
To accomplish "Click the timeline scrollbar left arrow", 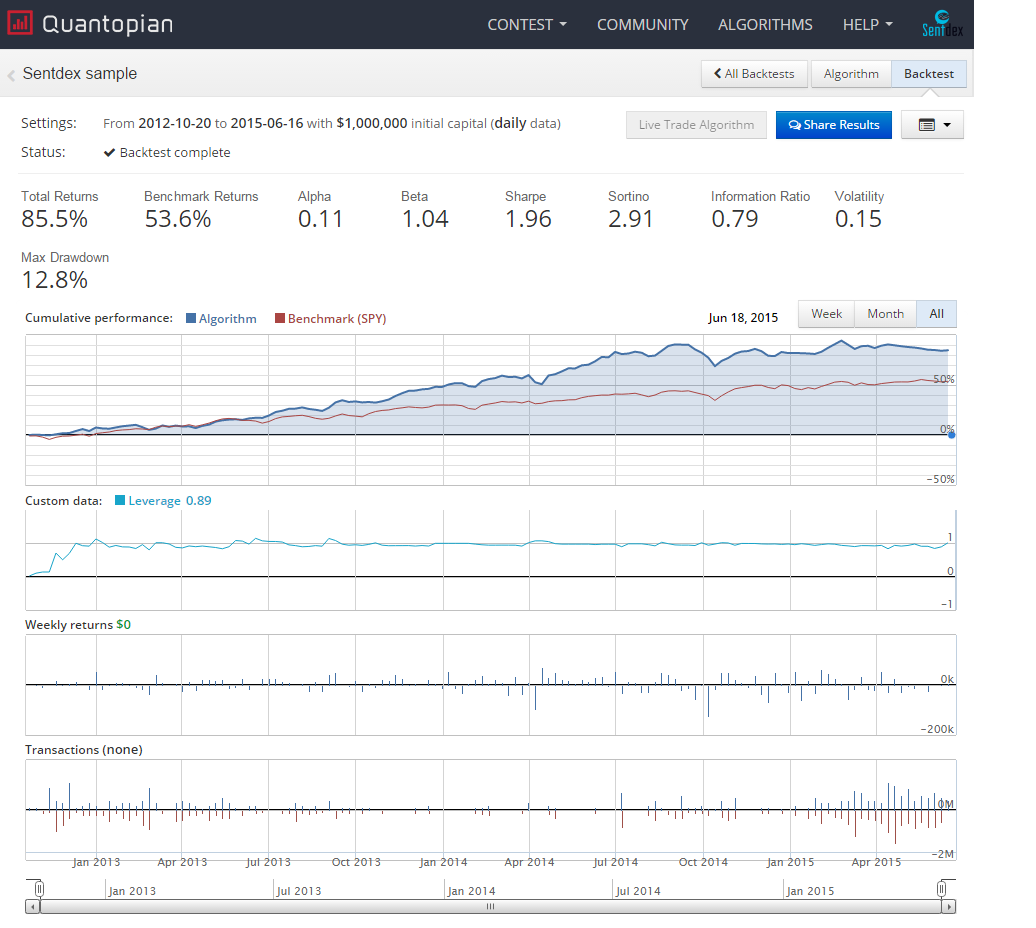I will pyautogui.click(x=32, y=907).
